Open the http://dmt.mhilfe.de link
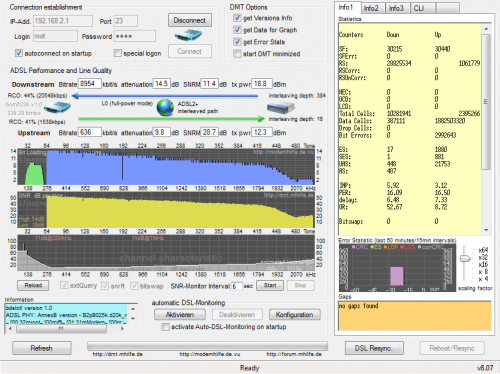 117,354
